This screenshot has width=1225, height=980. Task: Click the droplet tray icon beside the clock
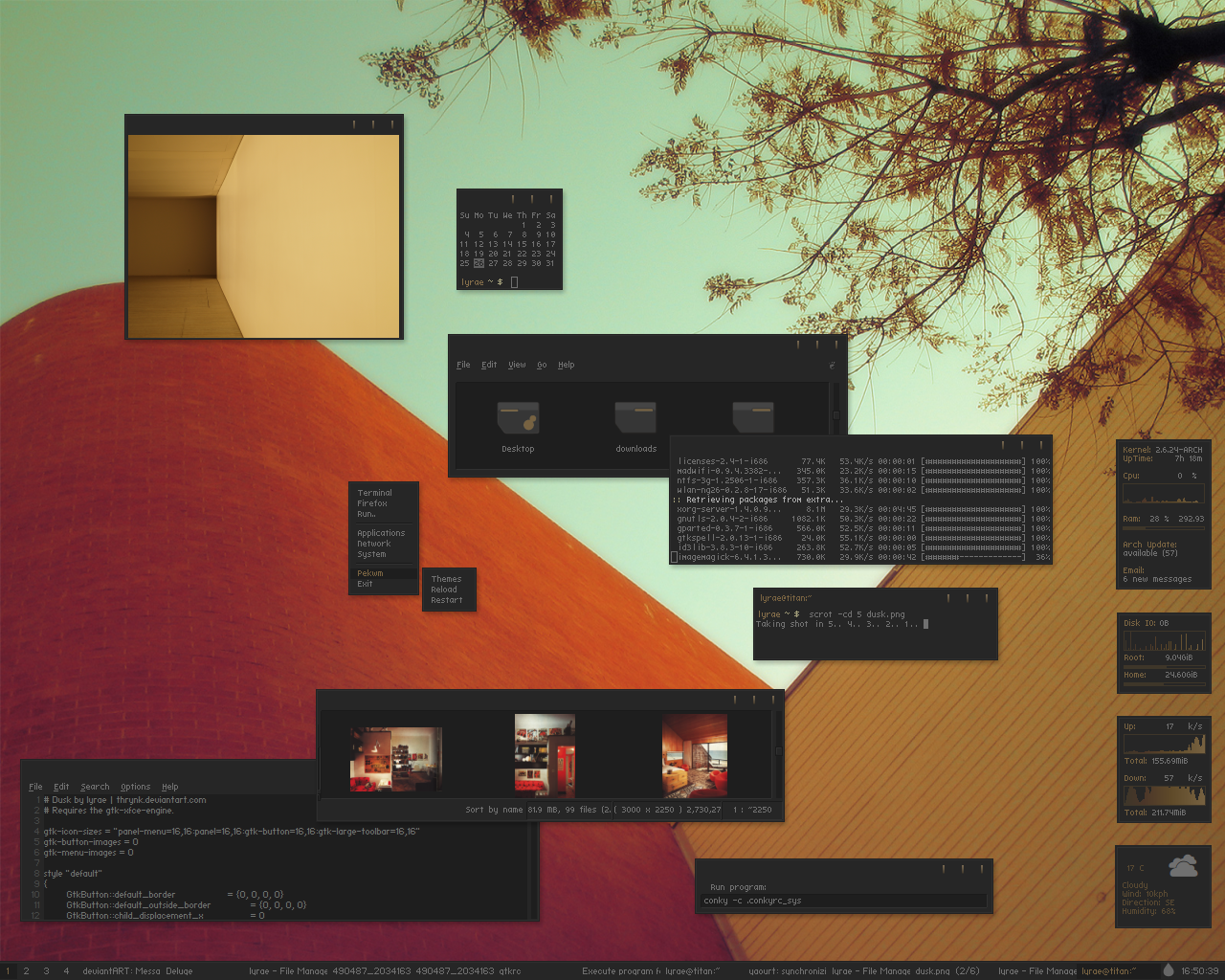pos(1168,969)
